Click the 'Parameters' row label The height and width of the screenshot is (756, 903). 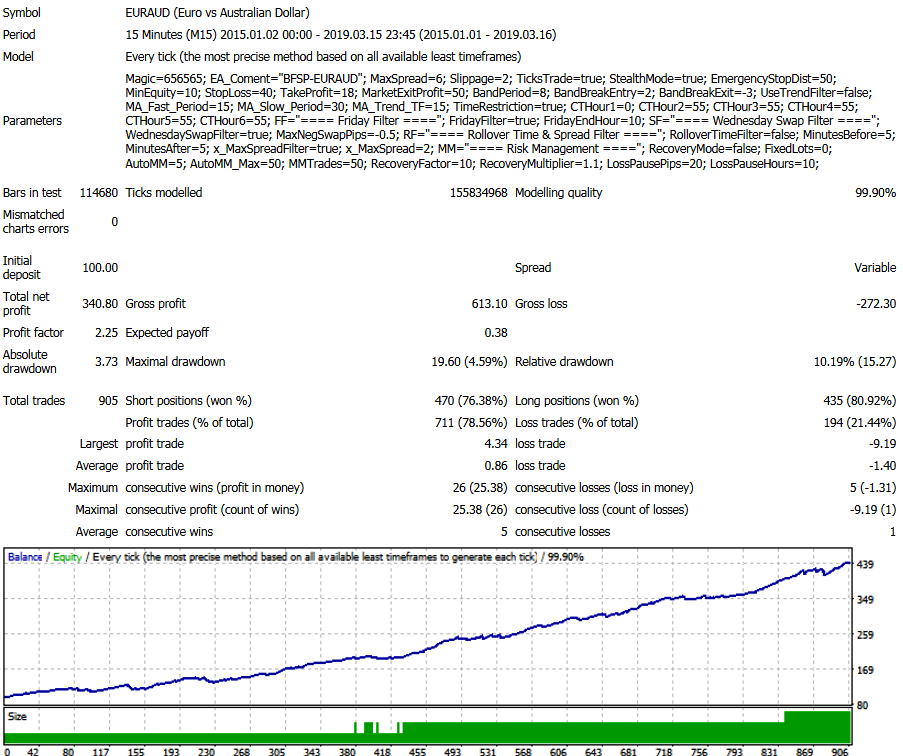point(32,121)
